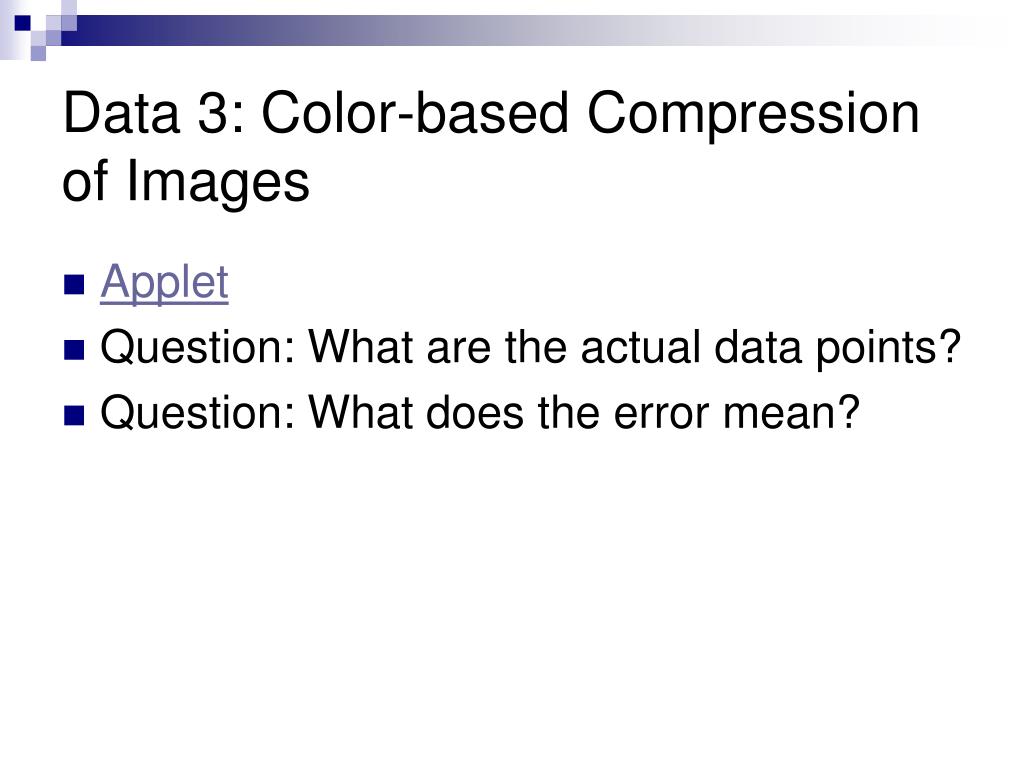Click the text "What are the actual data points?"
1024x768 pixels.
click(x=634, y=348)
